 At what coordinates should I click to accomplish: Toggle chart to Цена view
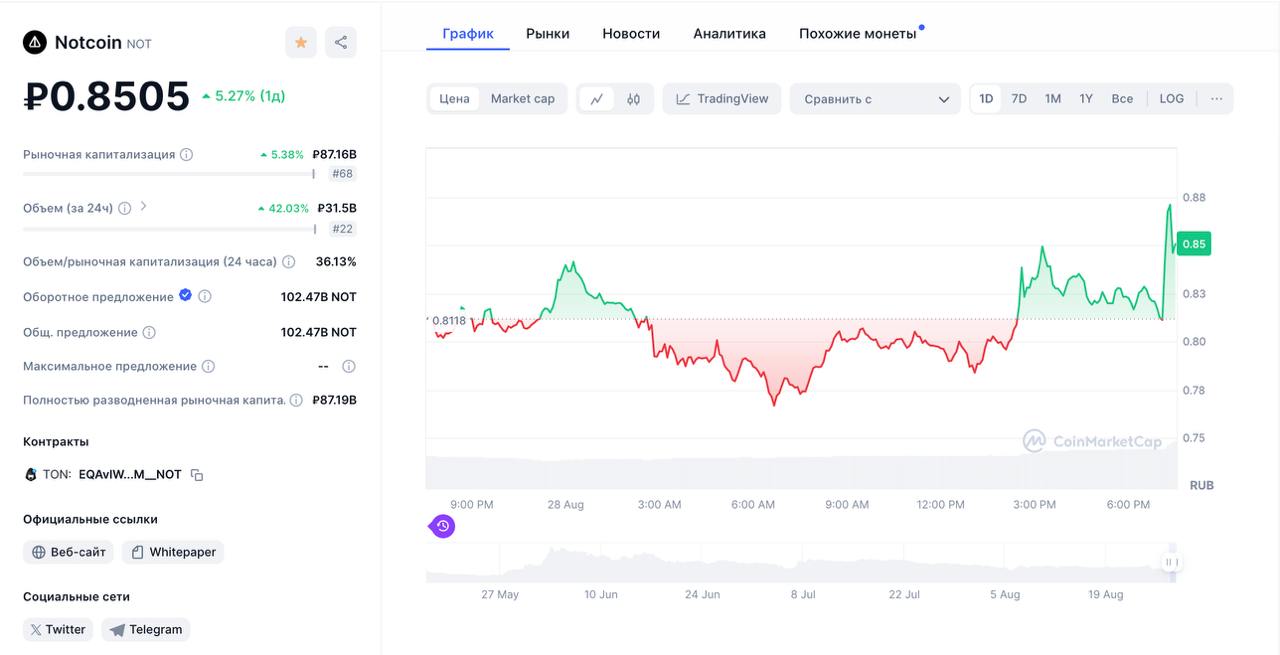pos(454,99)
